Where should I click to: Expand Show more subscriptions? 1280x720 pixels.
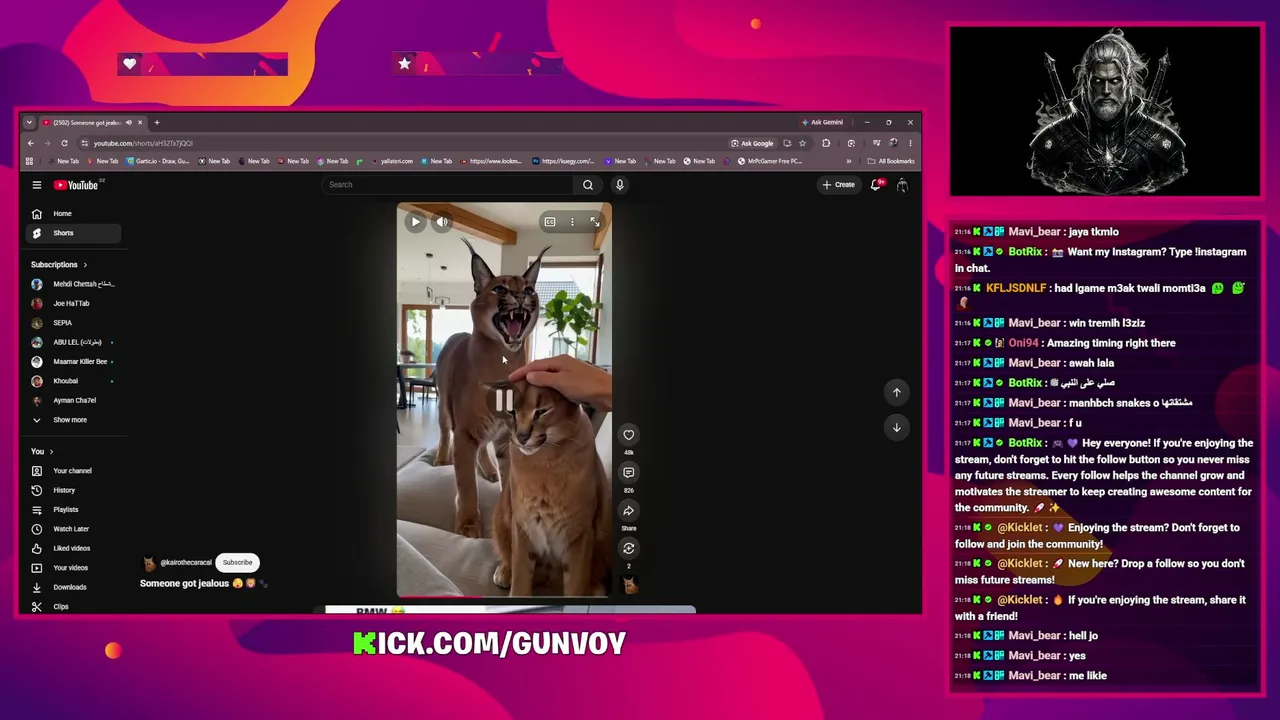pyautogui.click(x=73, y=420)
